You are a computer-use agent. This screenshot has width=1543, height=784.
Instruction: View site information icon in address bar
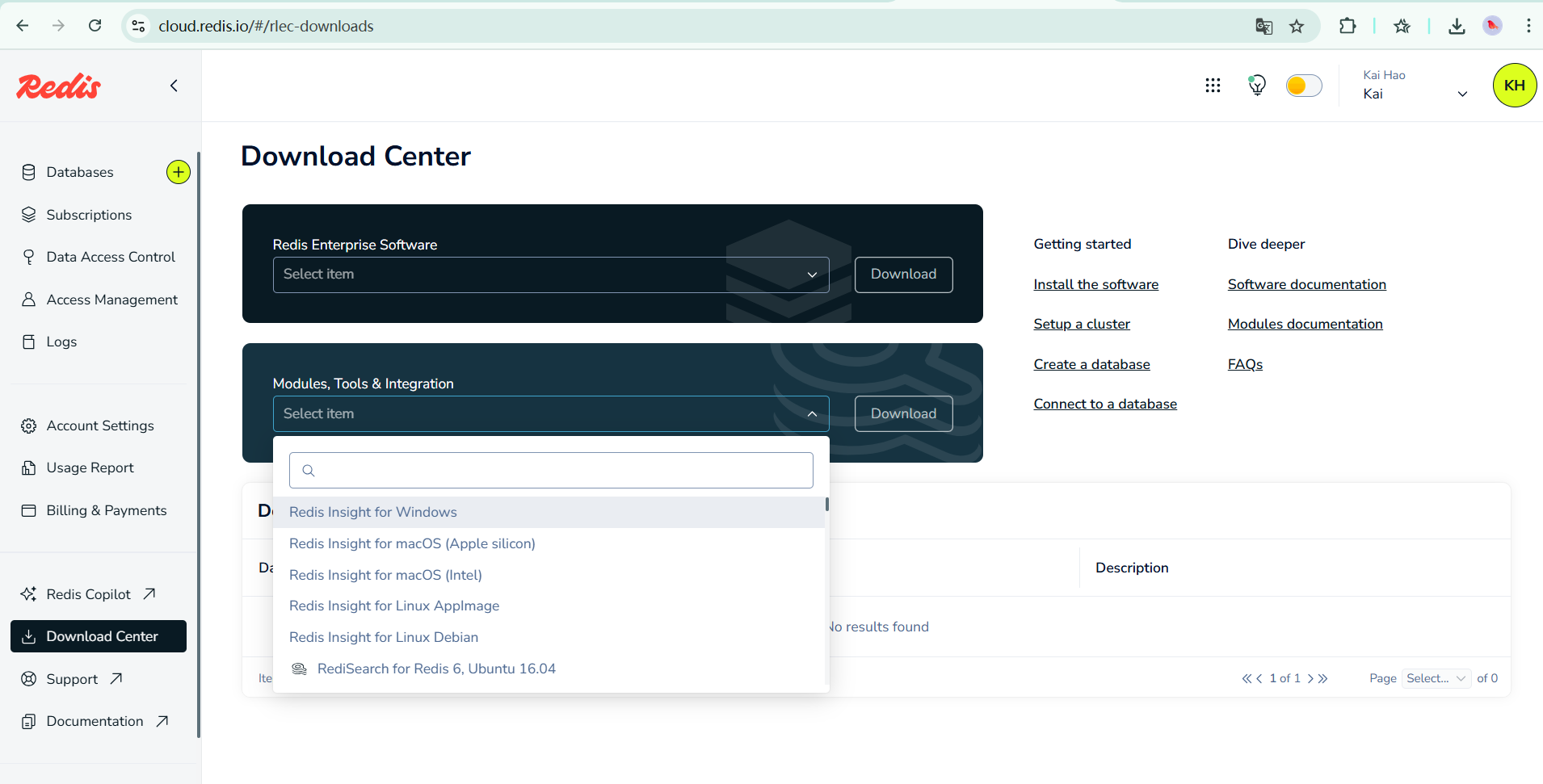coord(139,26)
